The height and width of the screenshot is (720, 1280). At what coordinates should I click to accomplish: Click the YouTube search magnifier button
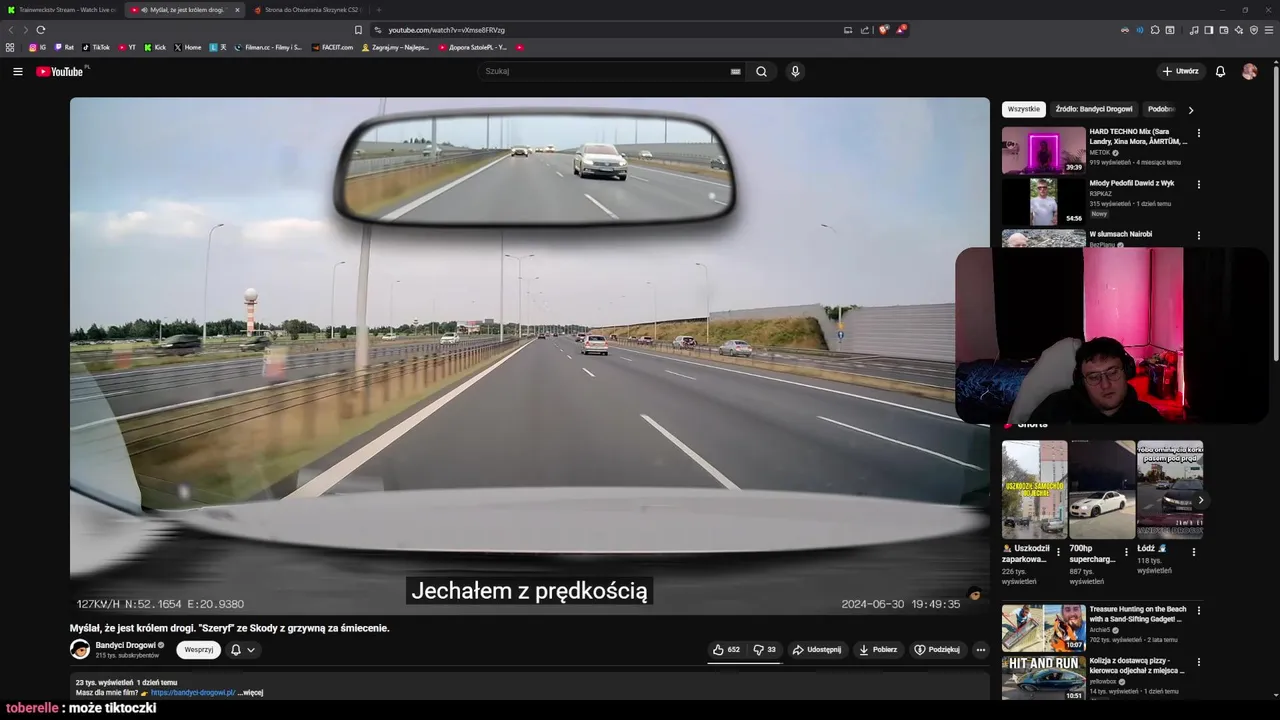(x=761, y=71)
